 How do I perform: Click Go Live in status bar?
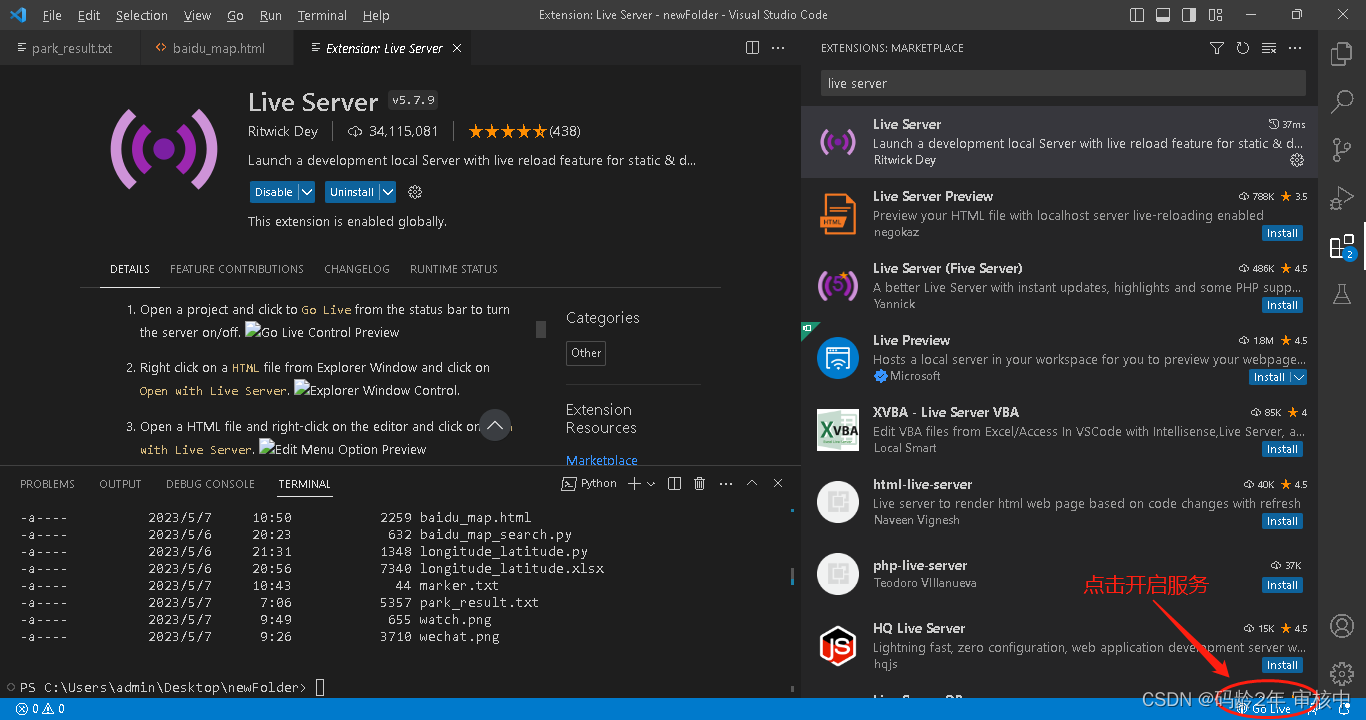tap(1264, 709)
